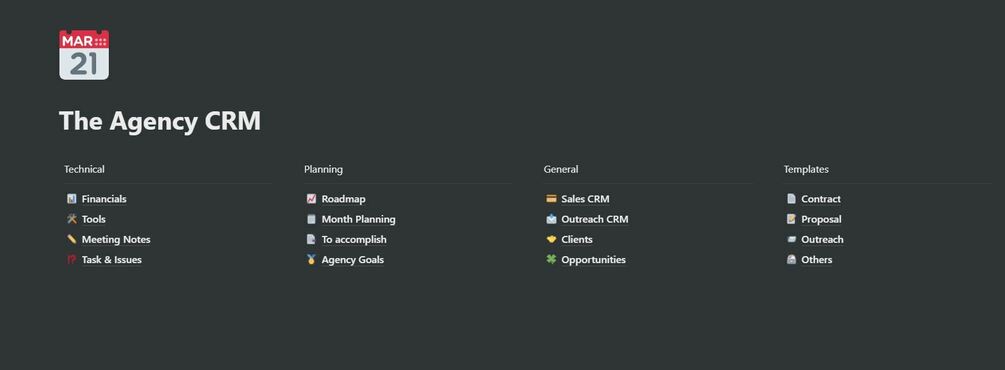Click the red exclamation icon for Task & Issues

[71, 260]
